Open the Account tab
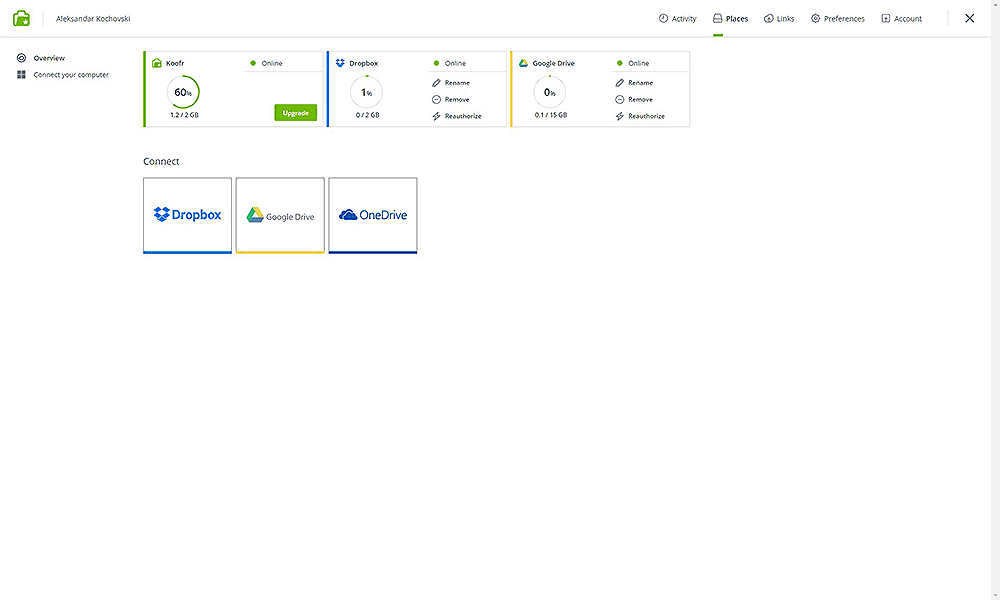The image size is (1000, 600). coord(901,18)
